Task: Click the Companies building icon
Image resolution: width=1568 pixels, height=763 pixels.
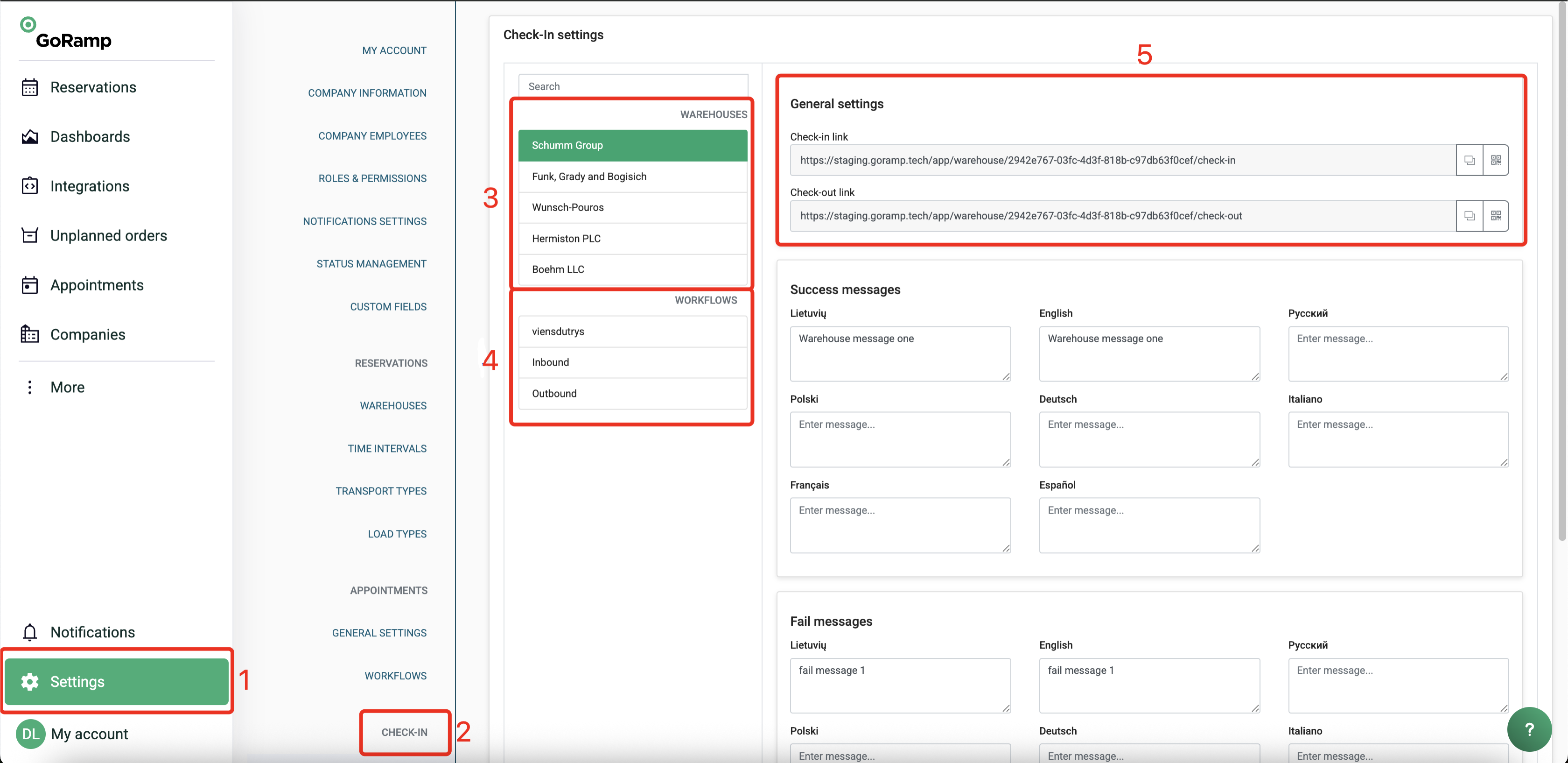Action: pos(29,334)
